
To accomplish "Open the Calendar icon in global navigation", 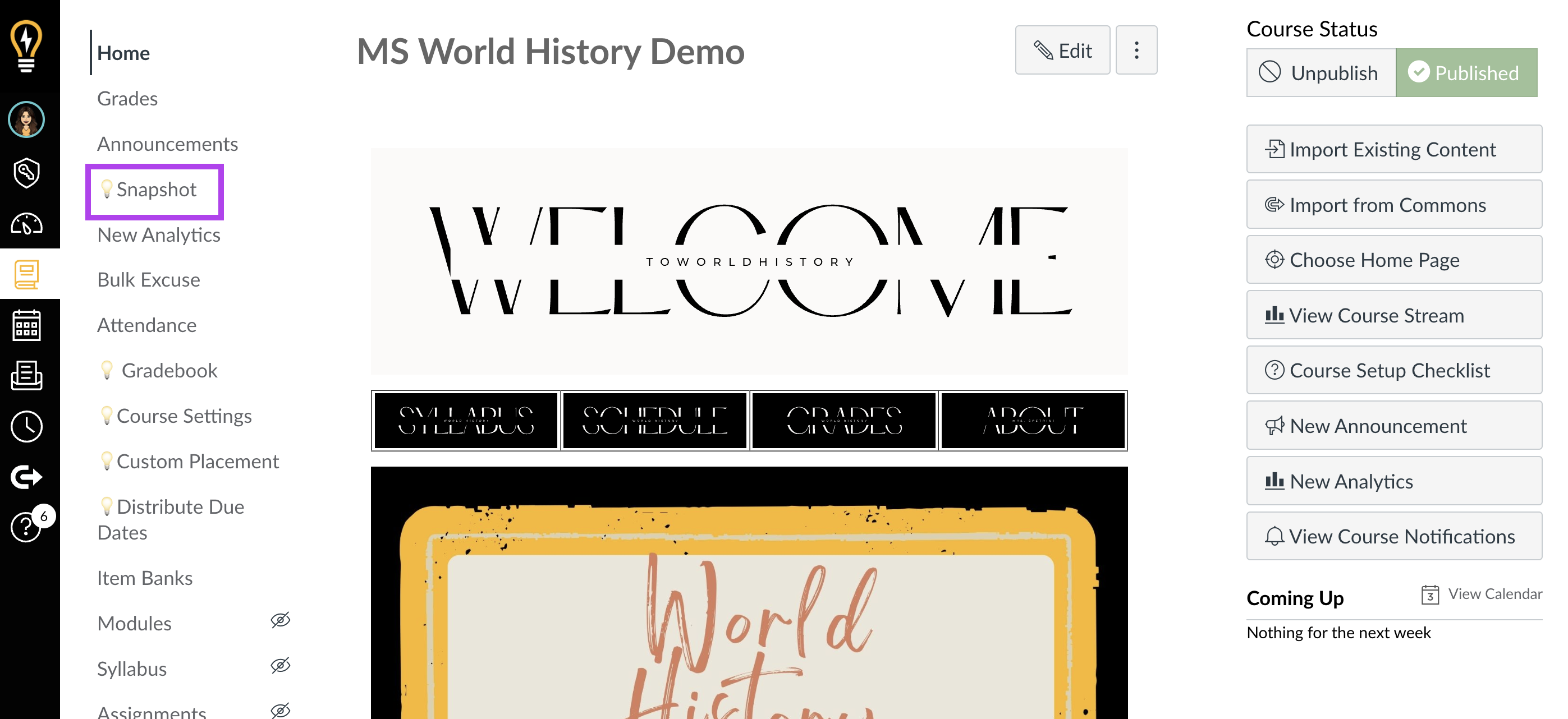I will tap(26, 325).
